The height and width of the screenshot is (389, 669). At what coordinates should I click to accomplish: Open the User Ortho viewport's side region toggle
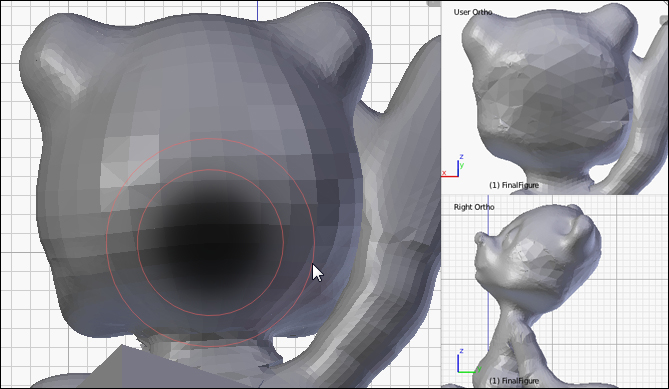(664, 20)
